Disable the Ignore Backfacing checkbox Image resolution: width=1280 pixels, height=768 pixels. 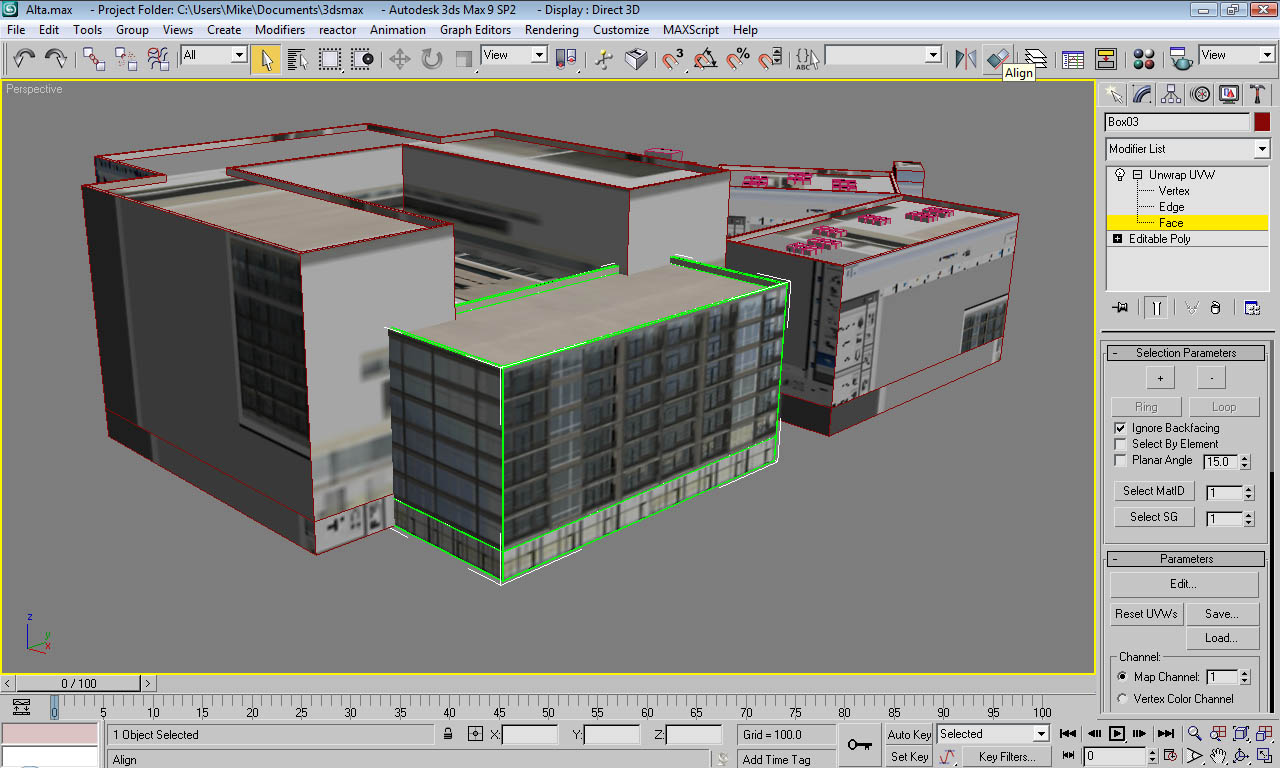click(1120, 428)
